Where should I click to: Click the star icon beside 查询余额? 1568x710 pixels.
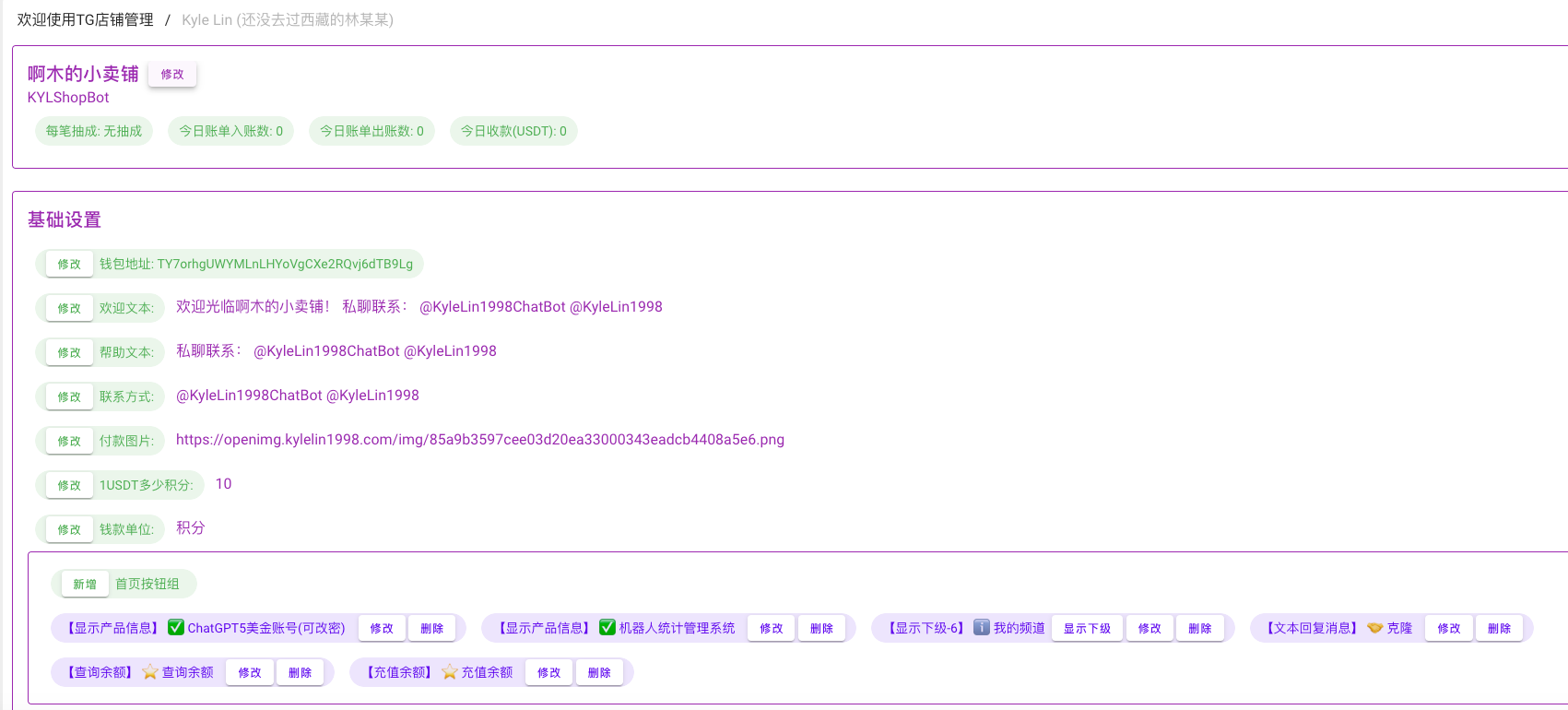coord(150,672)
